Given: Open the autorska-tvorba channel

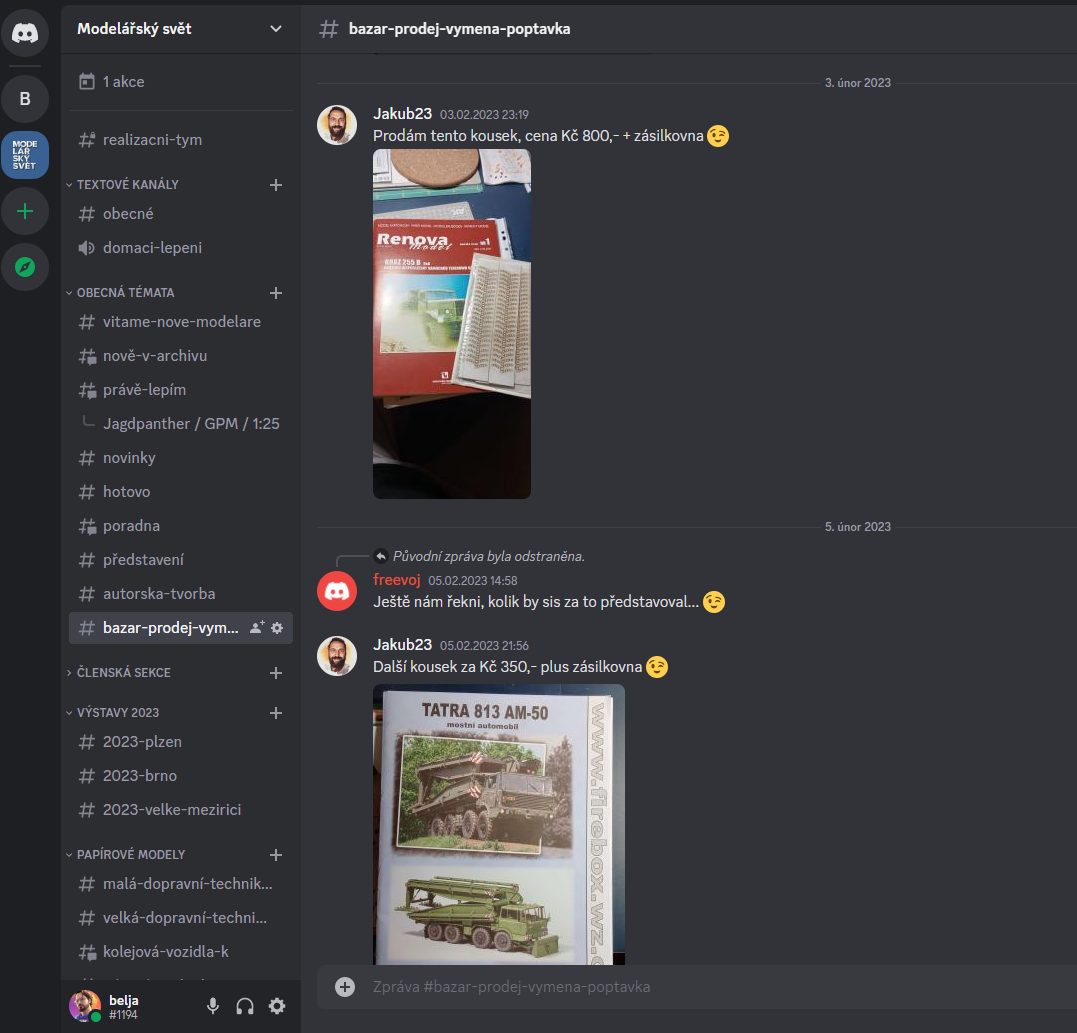Looking at the screenshot, I should pos(181,593).
